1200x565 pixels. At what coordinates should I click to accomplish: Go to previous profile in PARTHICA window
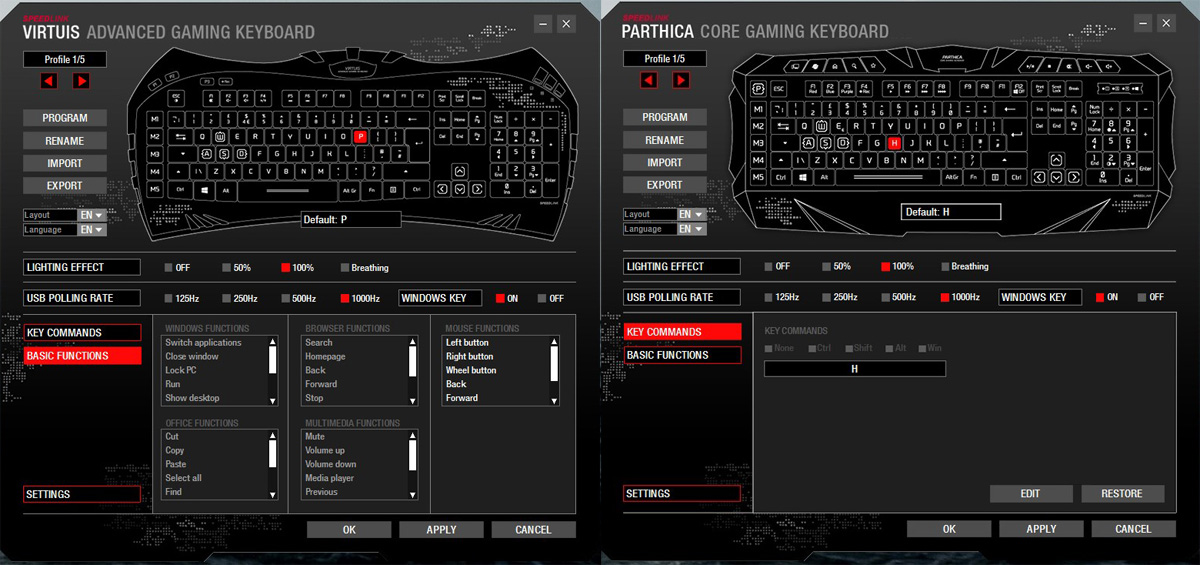[x=649, y=80]
